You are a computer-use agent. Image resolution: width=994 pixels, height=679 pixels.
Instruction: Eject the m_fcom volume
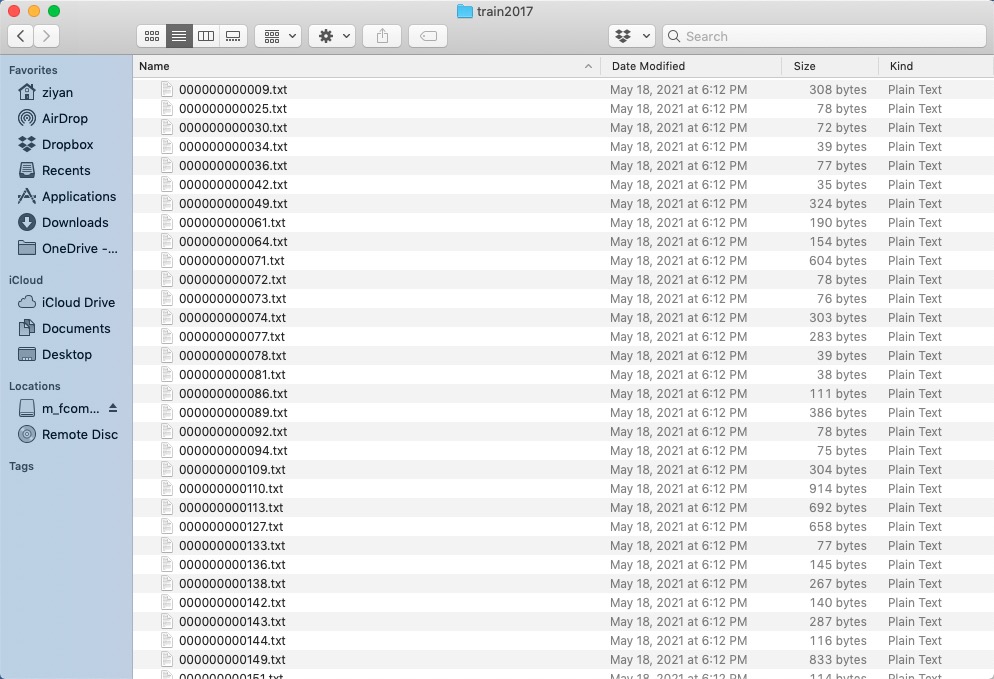click(113, 408)
